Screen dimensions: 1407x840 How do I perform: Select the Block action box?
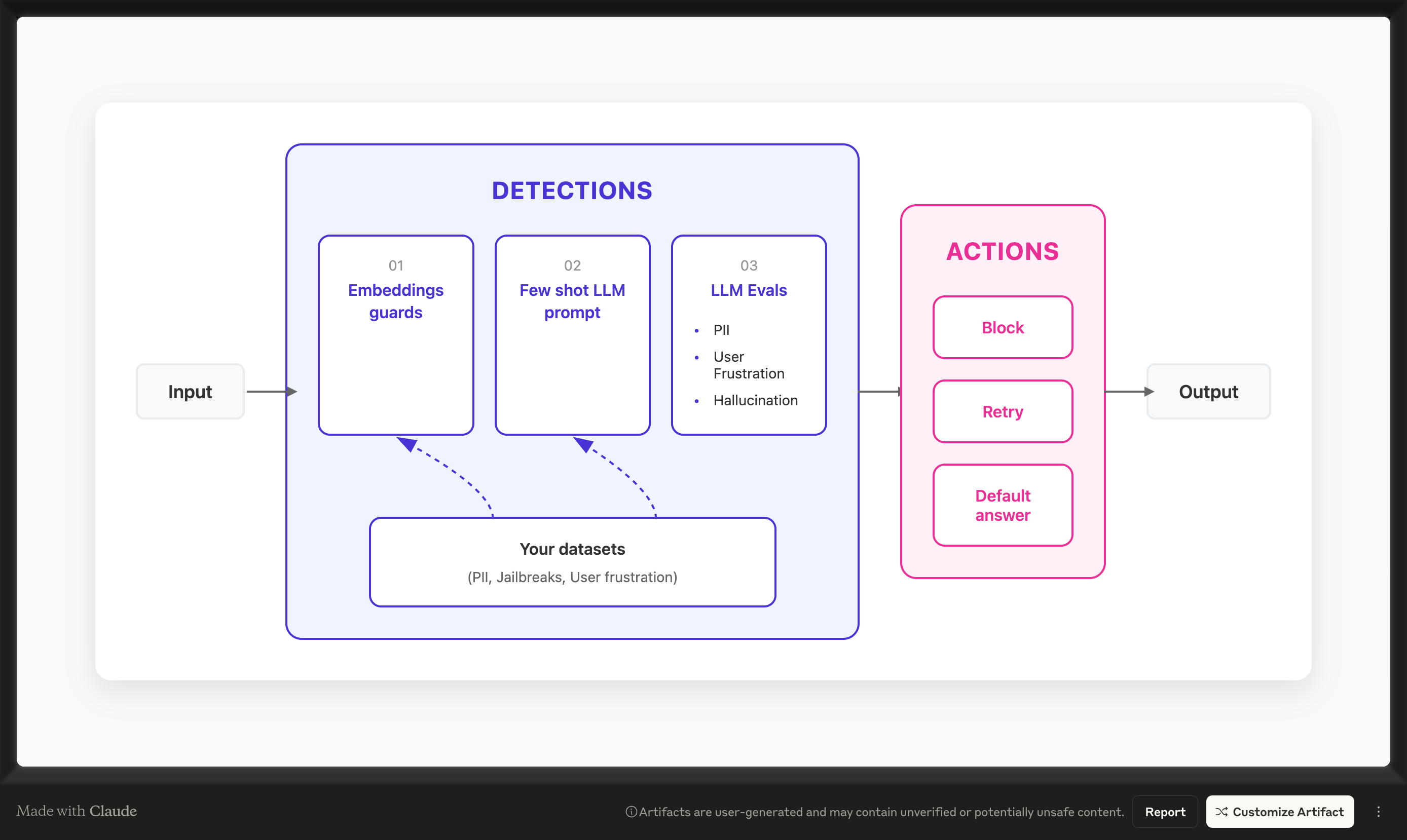click(x=1002, y=327)
